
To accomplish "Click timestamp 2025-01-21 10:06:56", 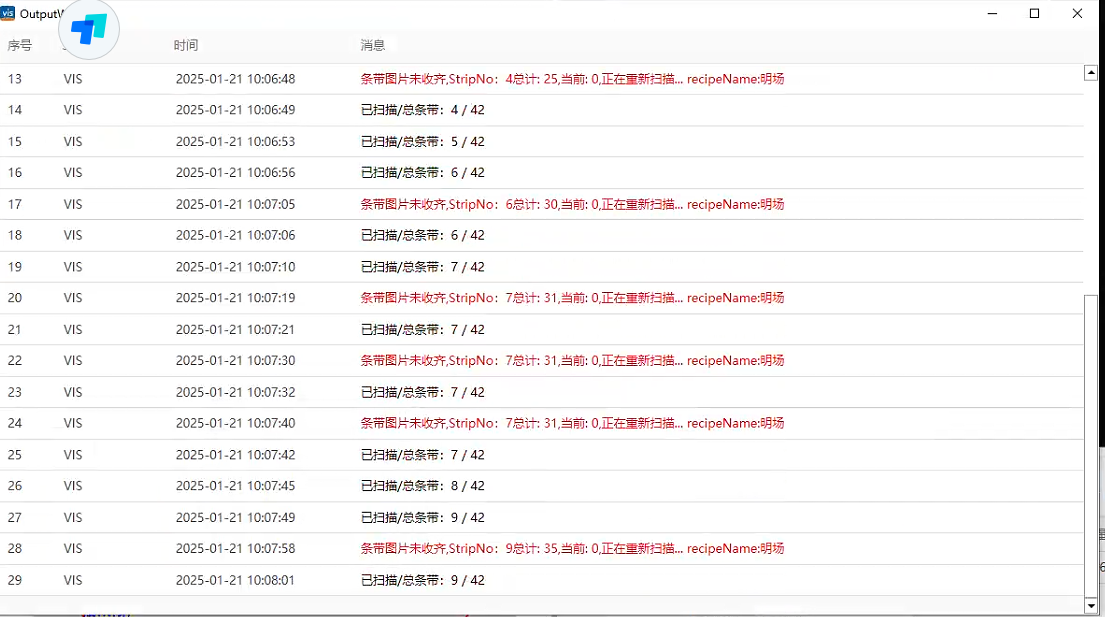I will pos(235,173).
